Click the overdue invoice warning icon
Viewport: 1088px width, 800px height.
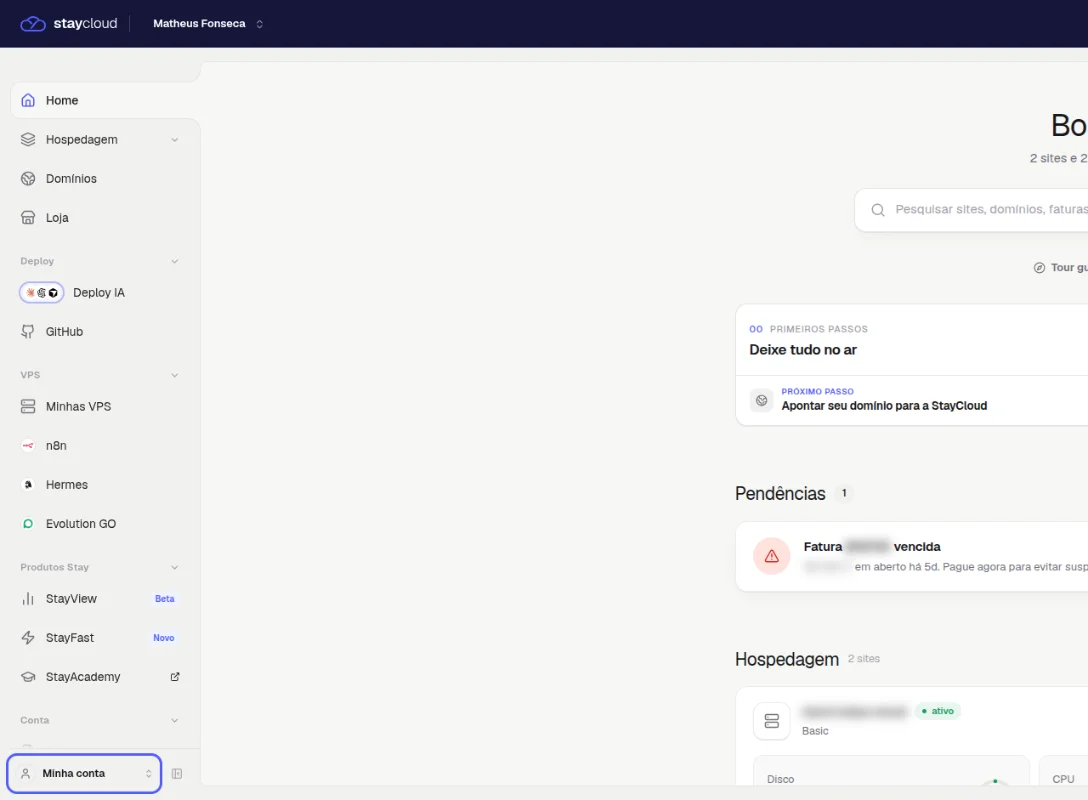[x=772, y=556]
